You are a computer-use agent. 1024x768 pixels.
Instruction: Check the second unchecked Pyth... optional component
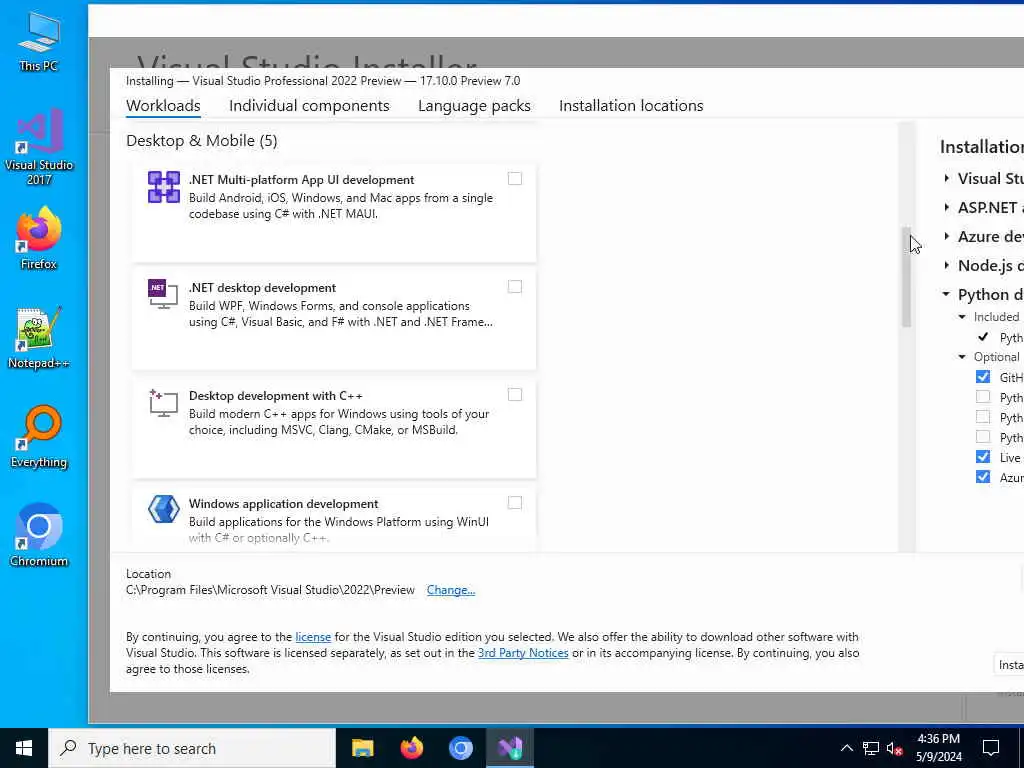coord(983,417)
